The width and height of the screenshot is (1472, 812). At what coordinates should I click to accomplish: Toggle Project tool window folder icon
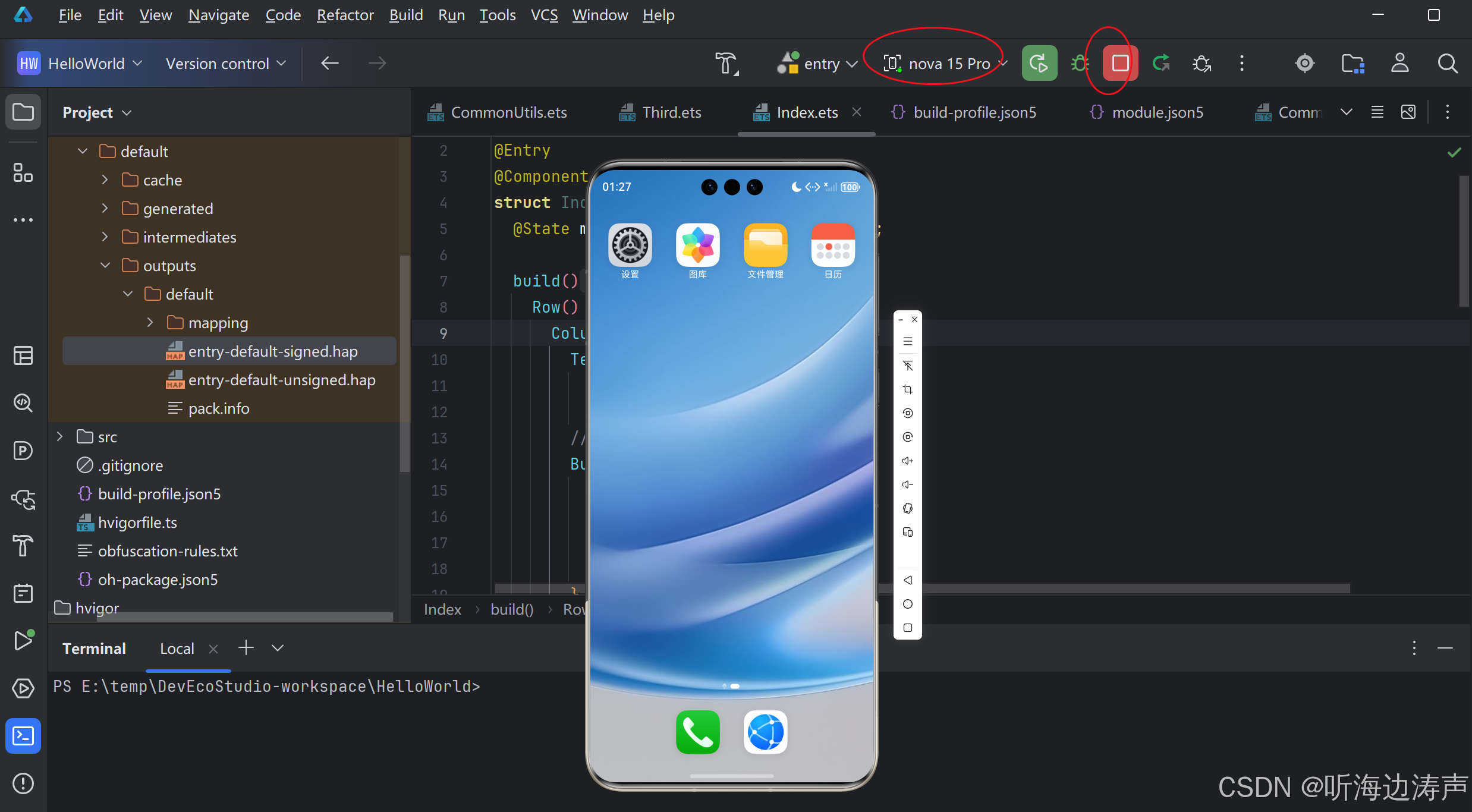coord(23,112)
